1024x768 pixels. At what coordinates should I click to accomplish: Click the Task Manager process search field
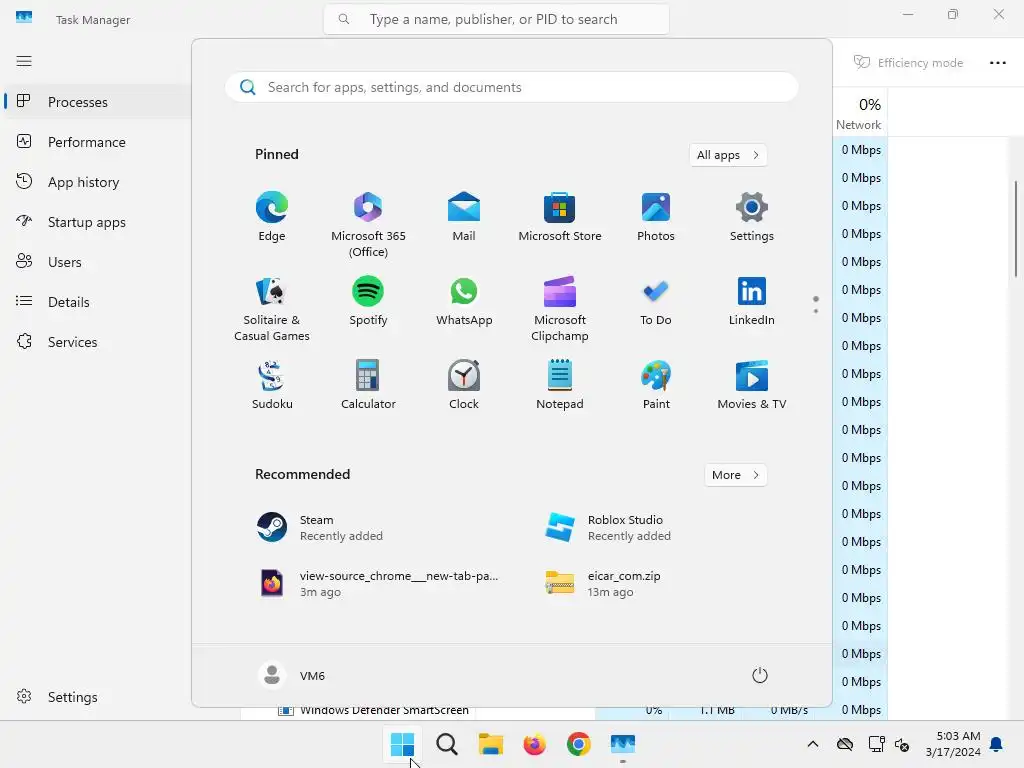click(x=496, y=19)
